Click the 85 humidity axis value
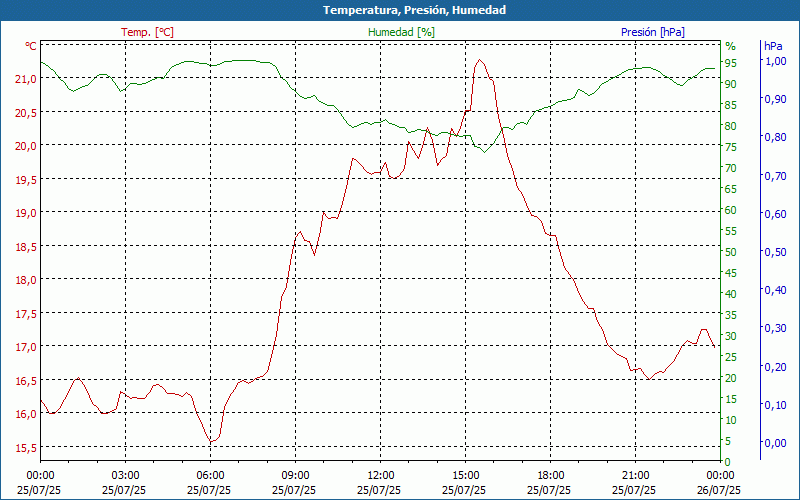Image resolution: width=800 pixels, height=500 pixels. tap(731, 105)
